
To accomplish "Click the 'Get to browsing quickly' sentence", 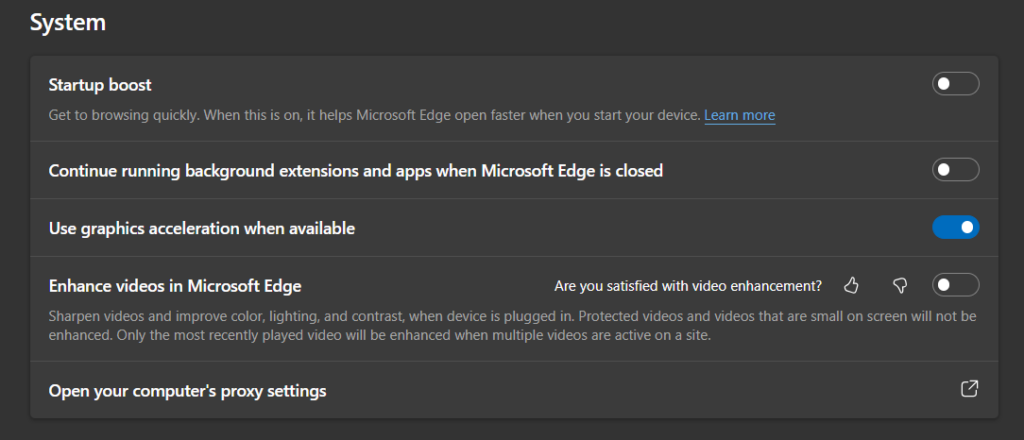I will click(x=124, y=116).
